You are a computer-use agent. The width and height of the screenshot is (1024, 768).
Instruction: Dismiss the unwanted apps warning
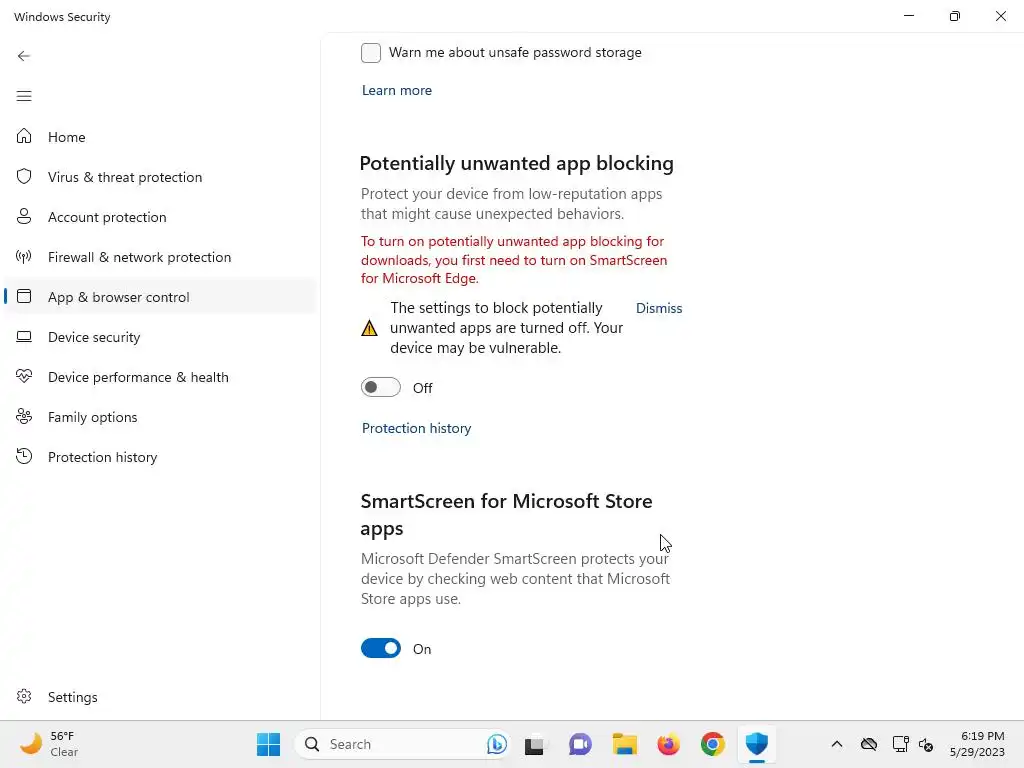[658, 308]
